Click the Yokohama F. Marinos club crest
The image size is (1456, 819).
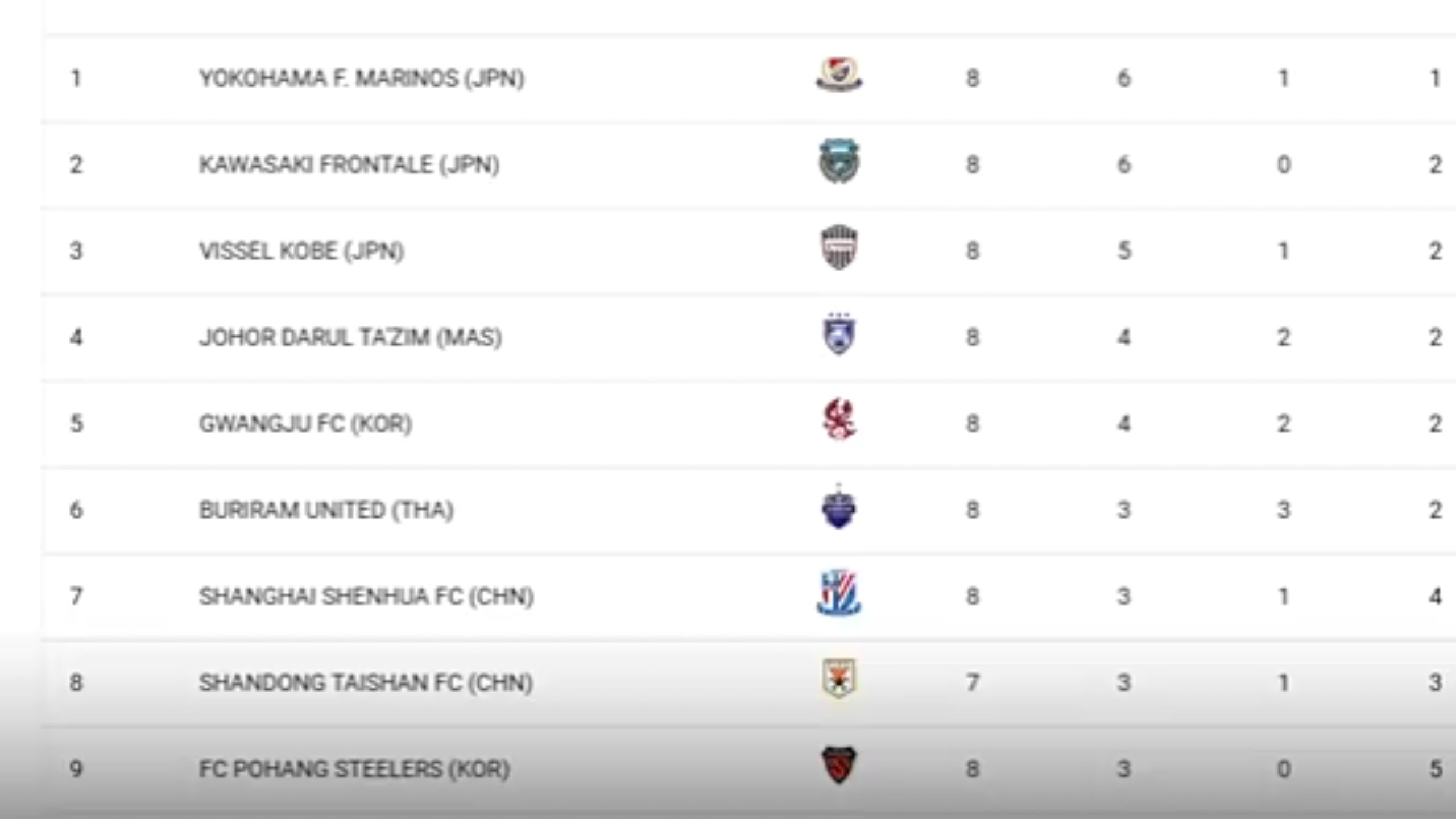tap(839, 75)
